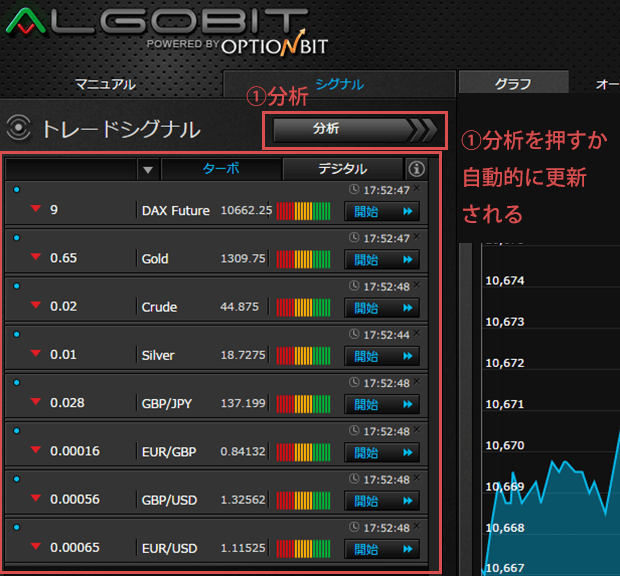The image size is (620, 576).
Task: Click the red down arrow for DAX Future
Action: (x=36, y=208)
